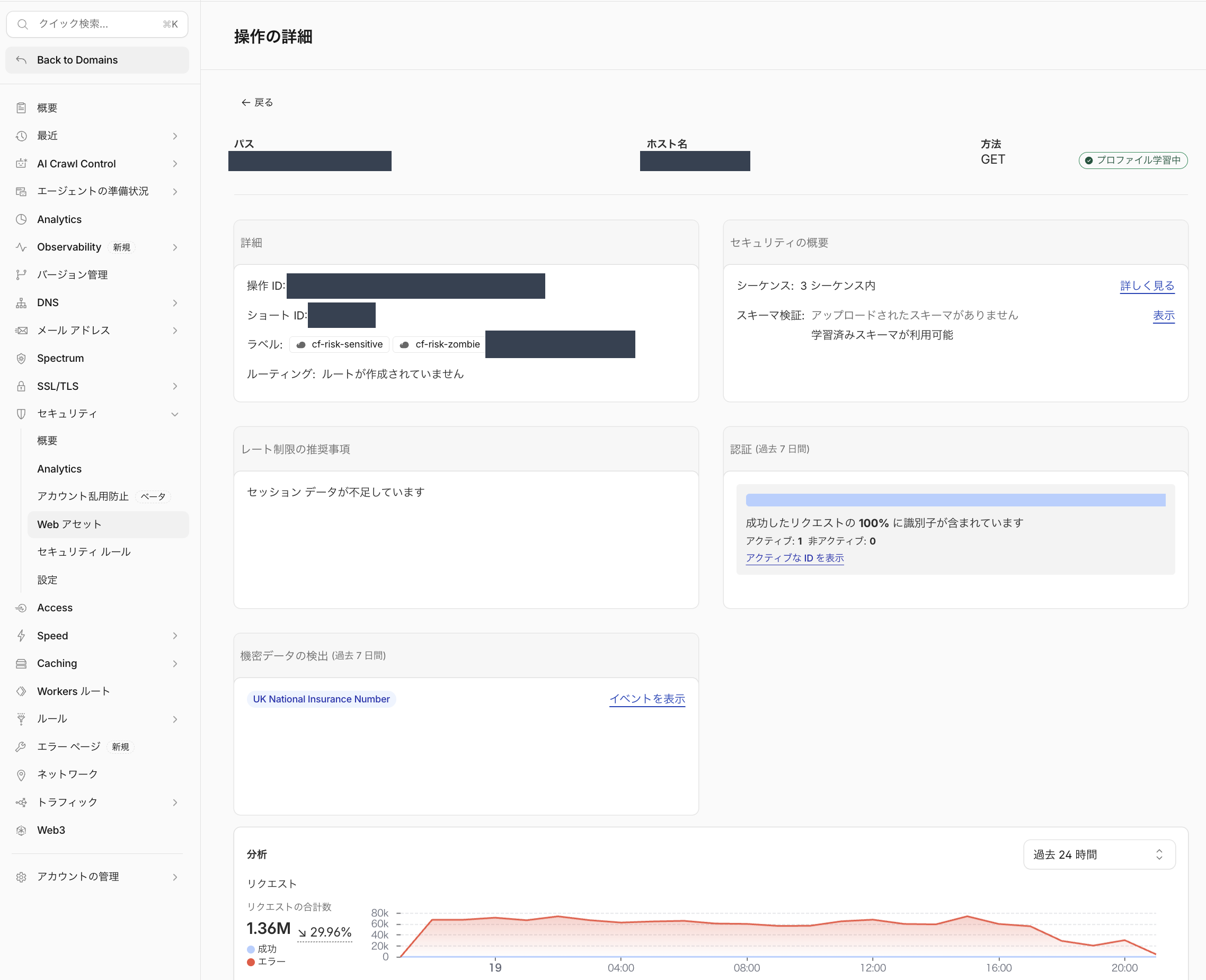Click the アクティブな ID を表示 link

(794, 558)
